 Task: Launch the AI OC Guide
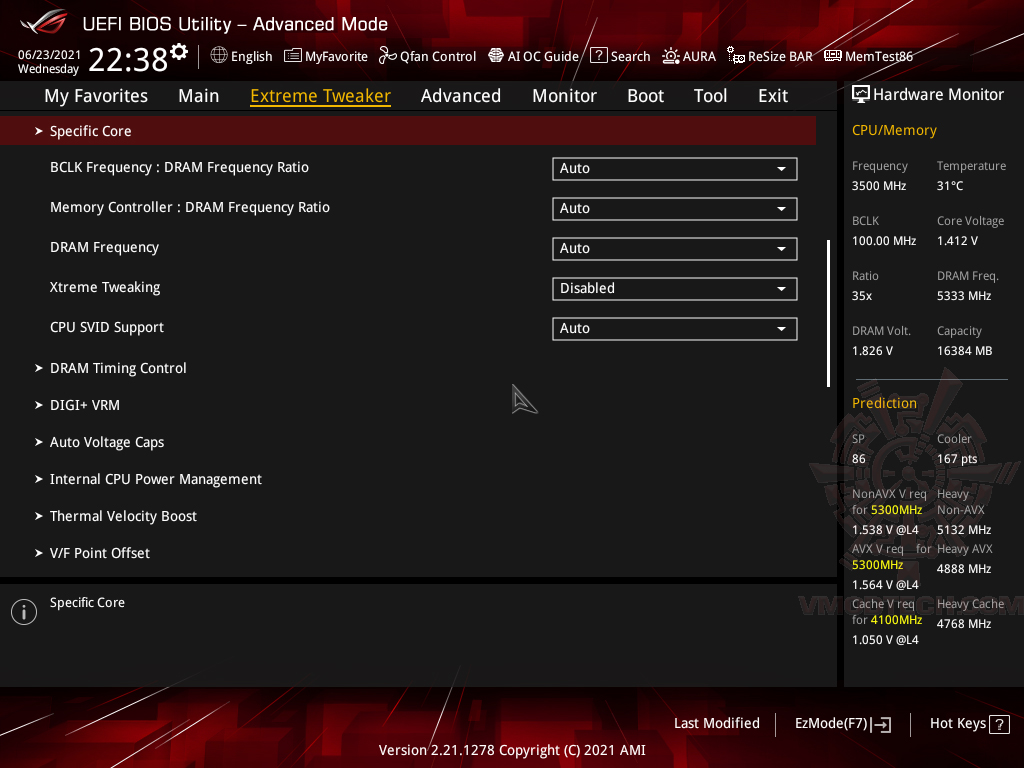pyautogui.click(x=533, y=56)
